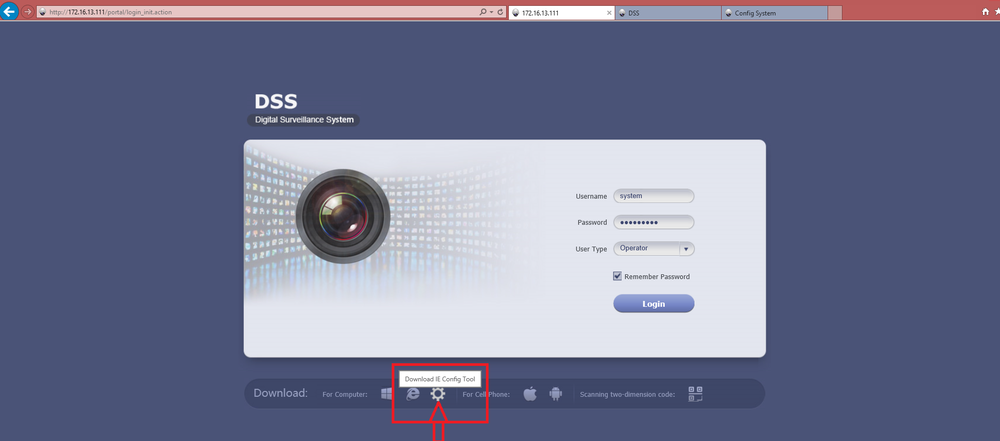Screen dimensions: 1000x441
Task: Switch to the Config System tab
Action: [x=774, y=13]
